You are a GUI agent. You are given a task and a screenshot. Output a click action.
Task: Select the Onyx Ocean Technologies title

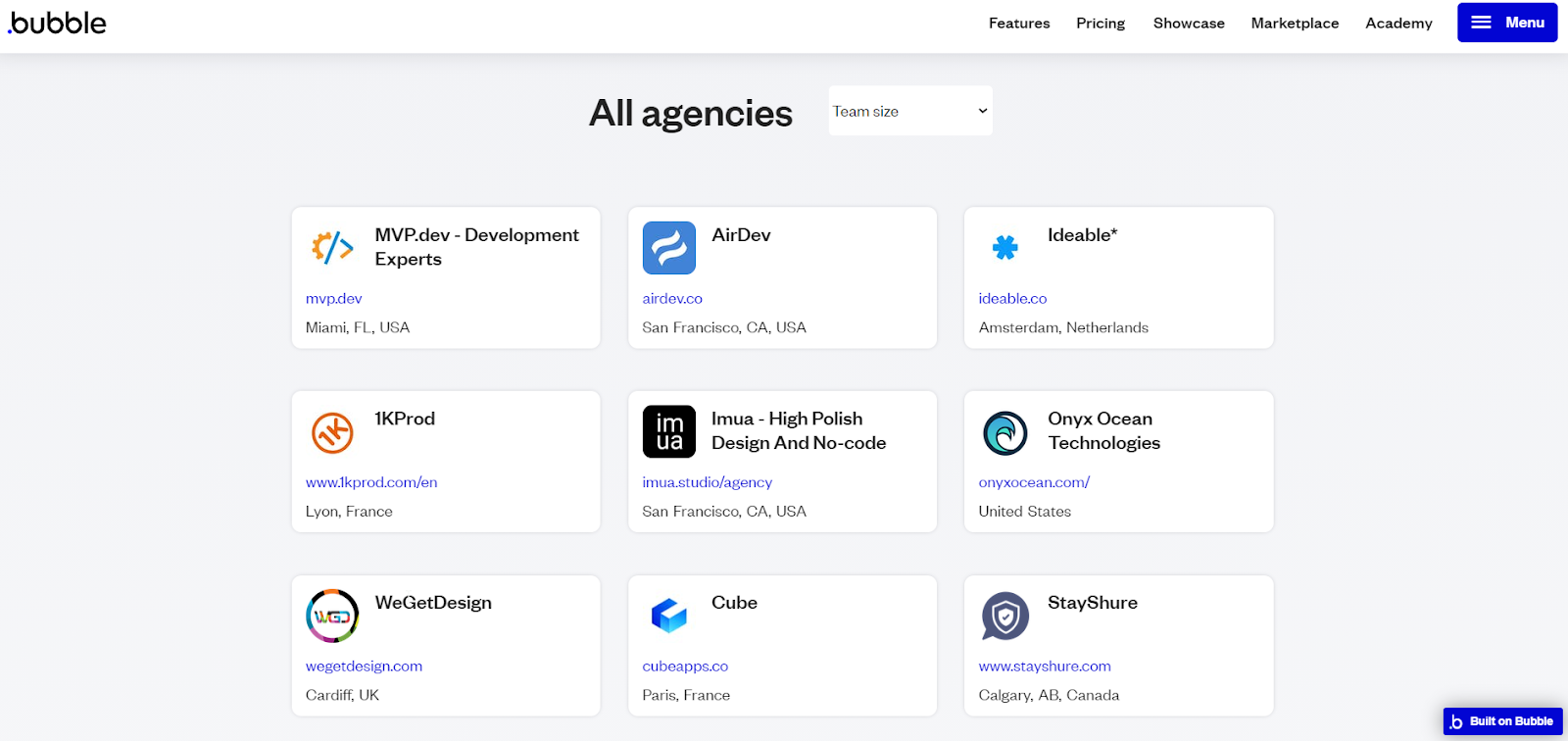point(1104,430)
